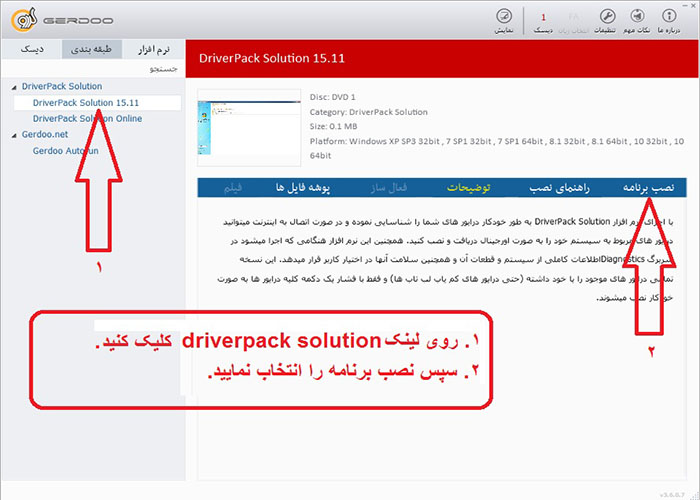Viewport: 700px width, 500px height.
Task: Click 'Category: DriverPack Solution' text
Action: [369, 112]
